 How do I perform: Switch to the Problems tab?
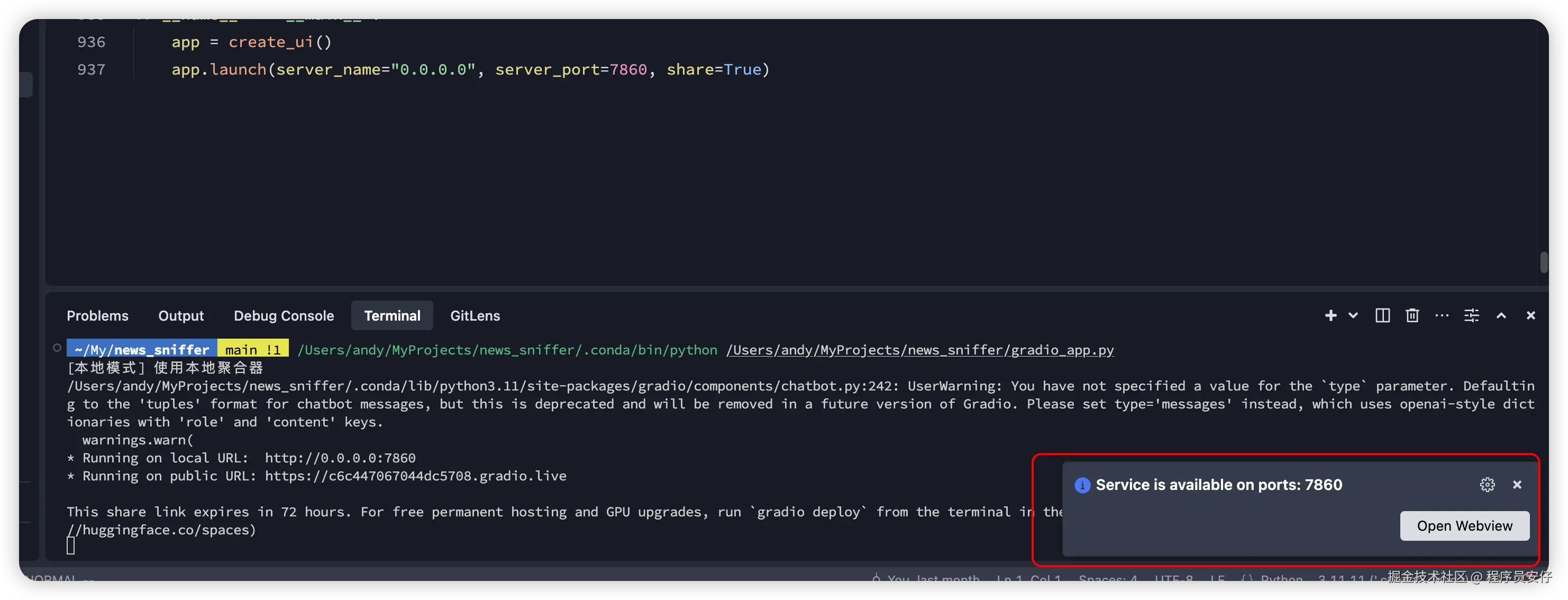(x=97, y=316)
